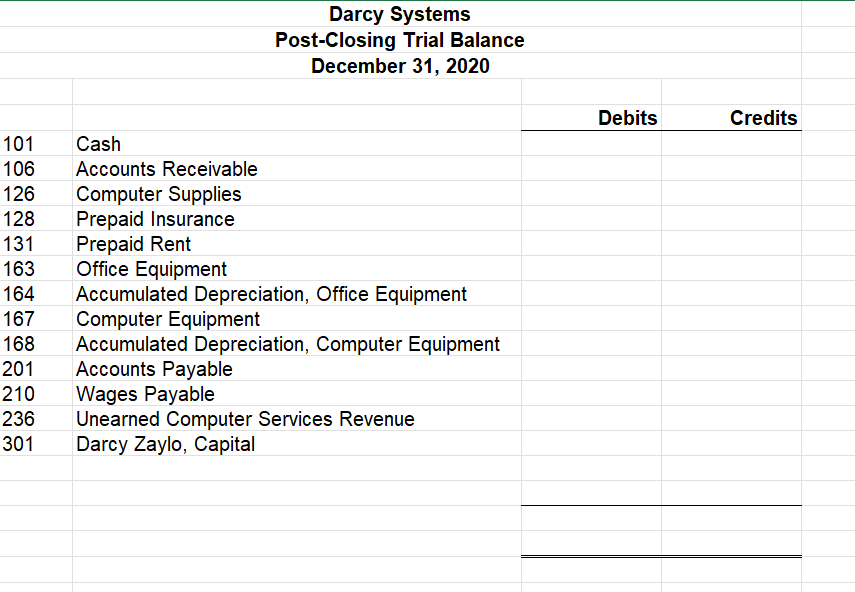This screenshot has width=855, height=592.
Task: Click the "Office Equipment" account name
Action: click(x=151, y=269)
